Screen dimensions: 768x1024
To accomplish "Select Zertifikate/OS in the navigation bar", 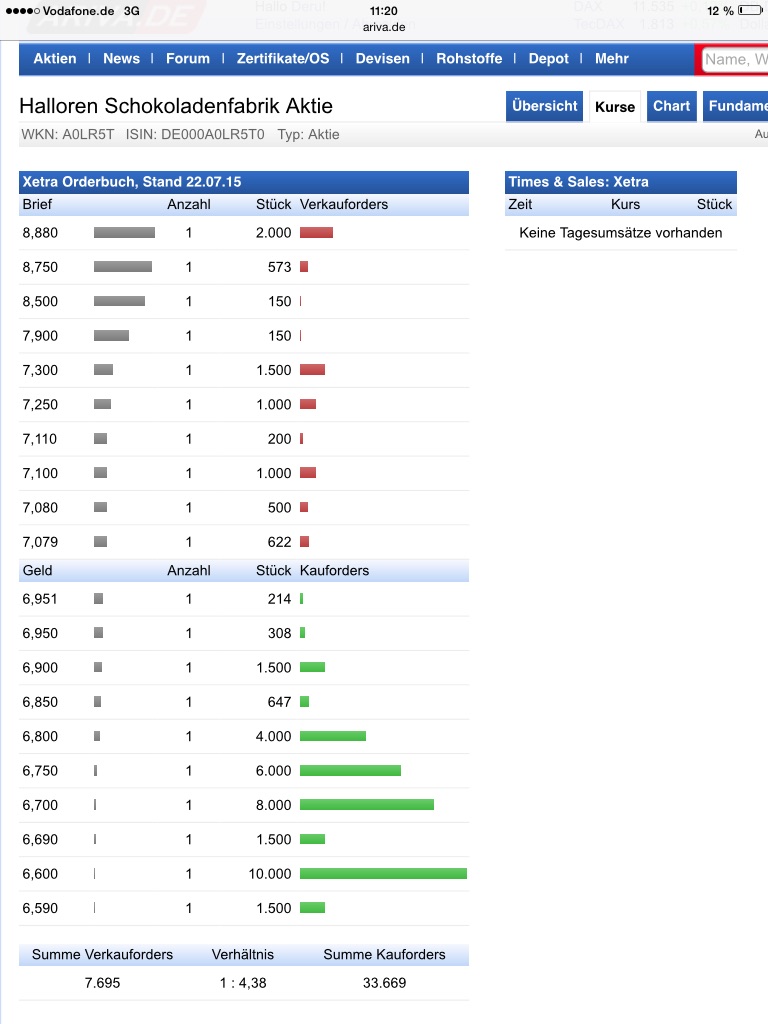I will 283,59.
